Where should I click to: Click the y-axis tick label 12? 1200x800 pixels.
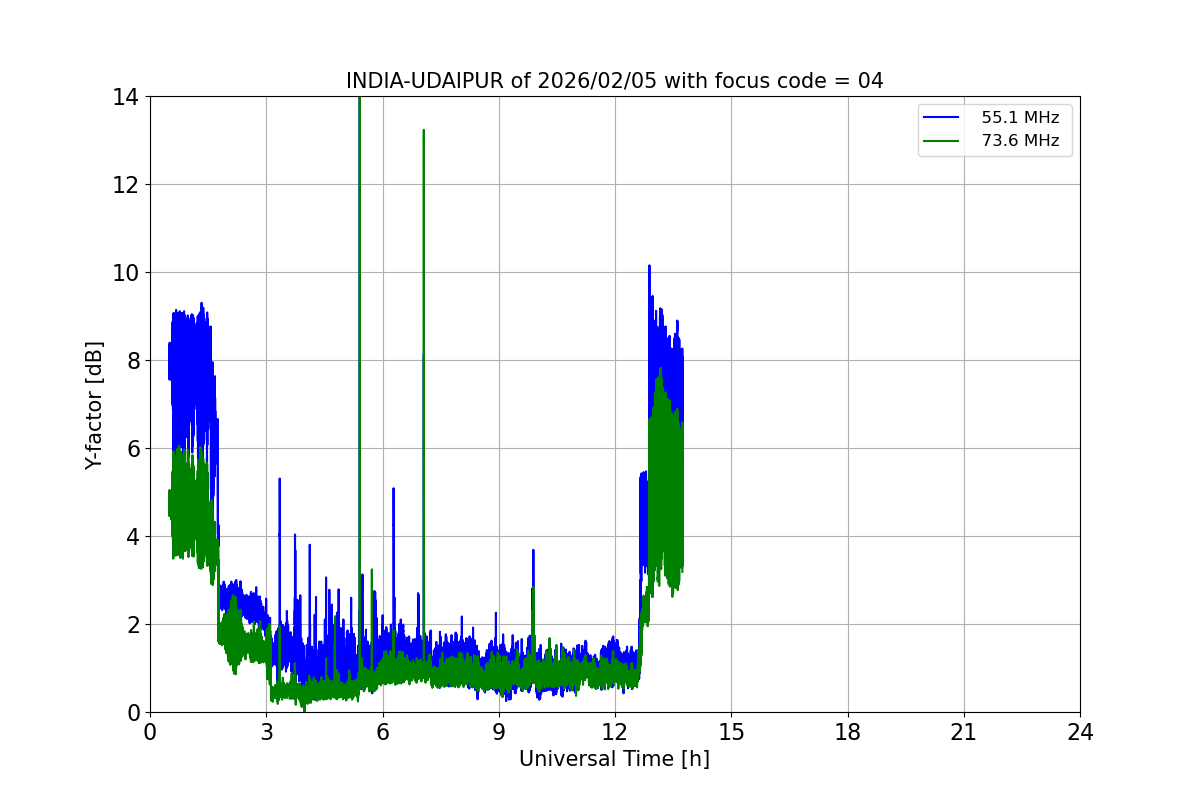tap(126, 185)
